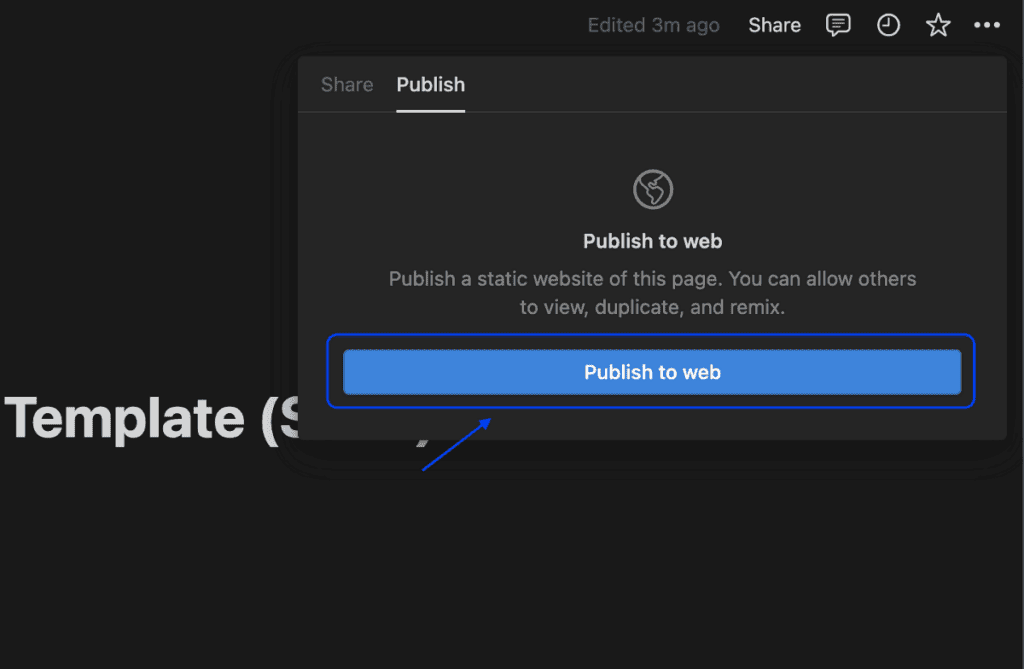Click the 'Template' page title
This screenshot has height=669, width=1024.
point(125,418)
